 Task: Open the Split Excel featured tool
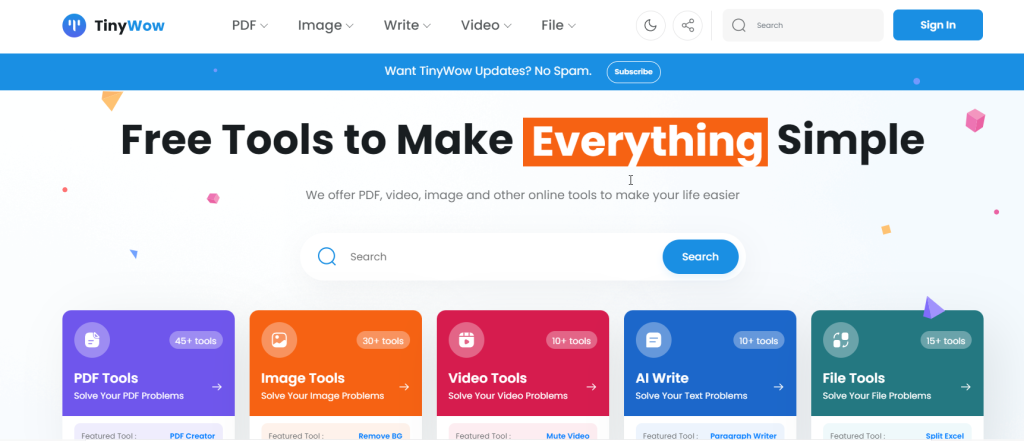click(x=944, y=436)
